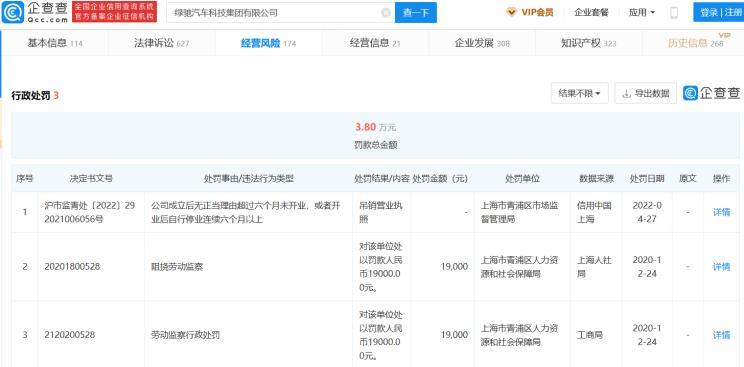Screen dimensions: 744x367
Task: Click the 企查查 watermark logo on right
Action: coord(711,93)
